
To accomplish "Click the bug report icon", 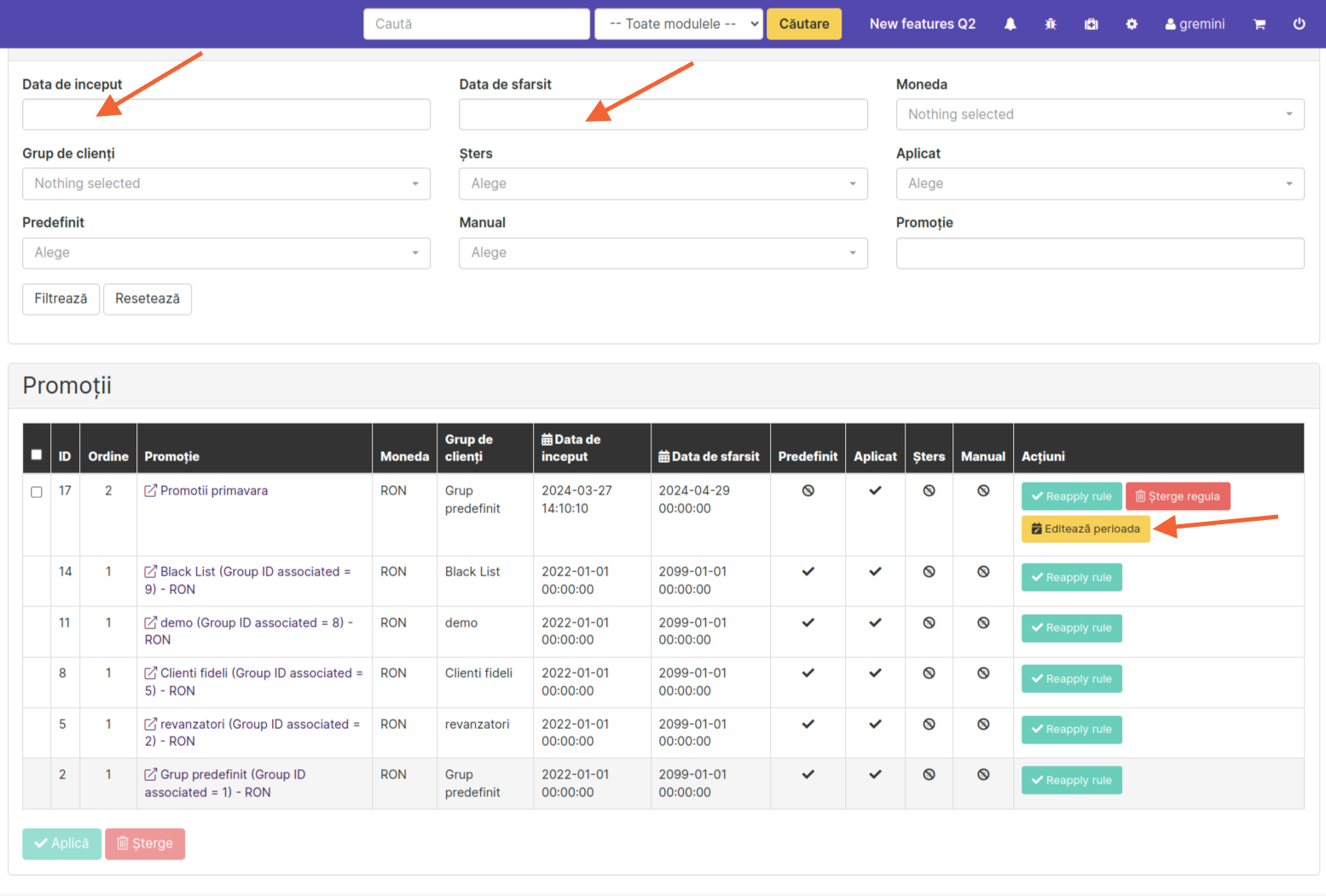I will pyautogui.click(x=1051, y=24).
